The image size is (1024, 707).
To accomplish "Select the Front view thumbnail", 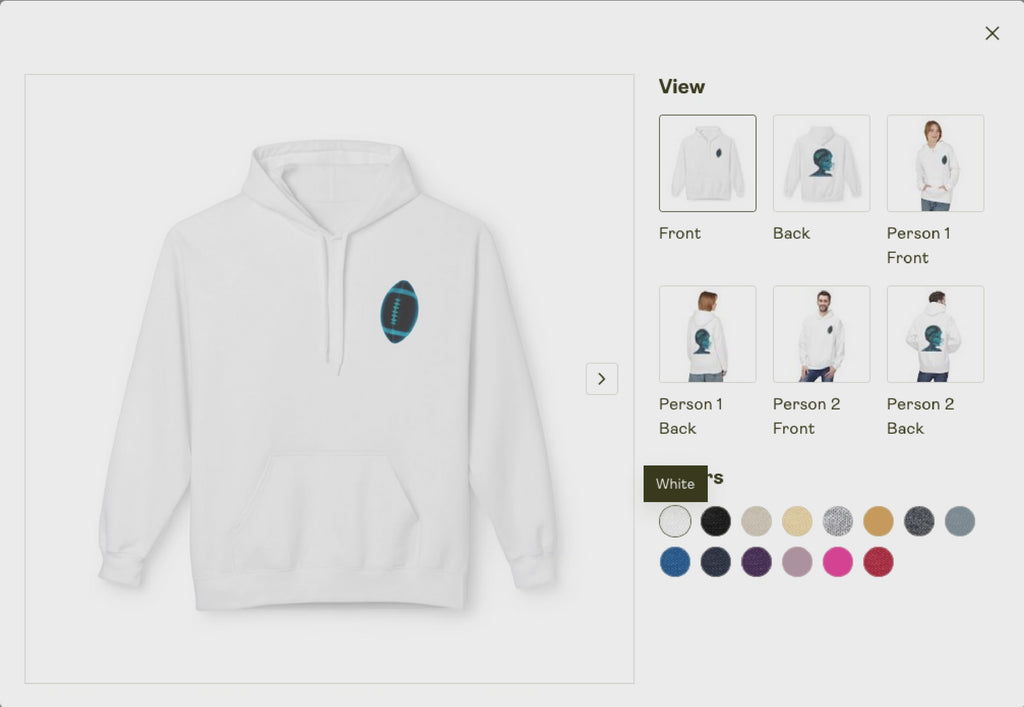I will [707, 163].
